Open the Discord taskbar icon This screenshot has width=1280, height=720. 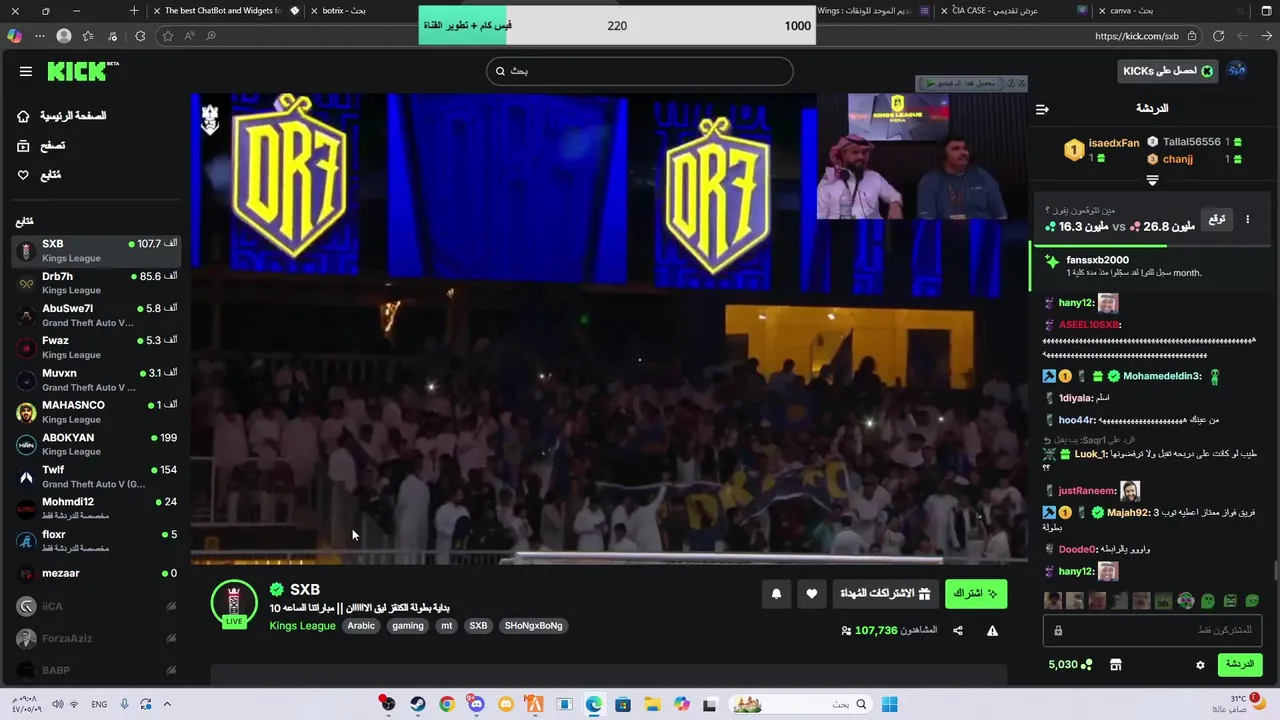tap(476, 704)
